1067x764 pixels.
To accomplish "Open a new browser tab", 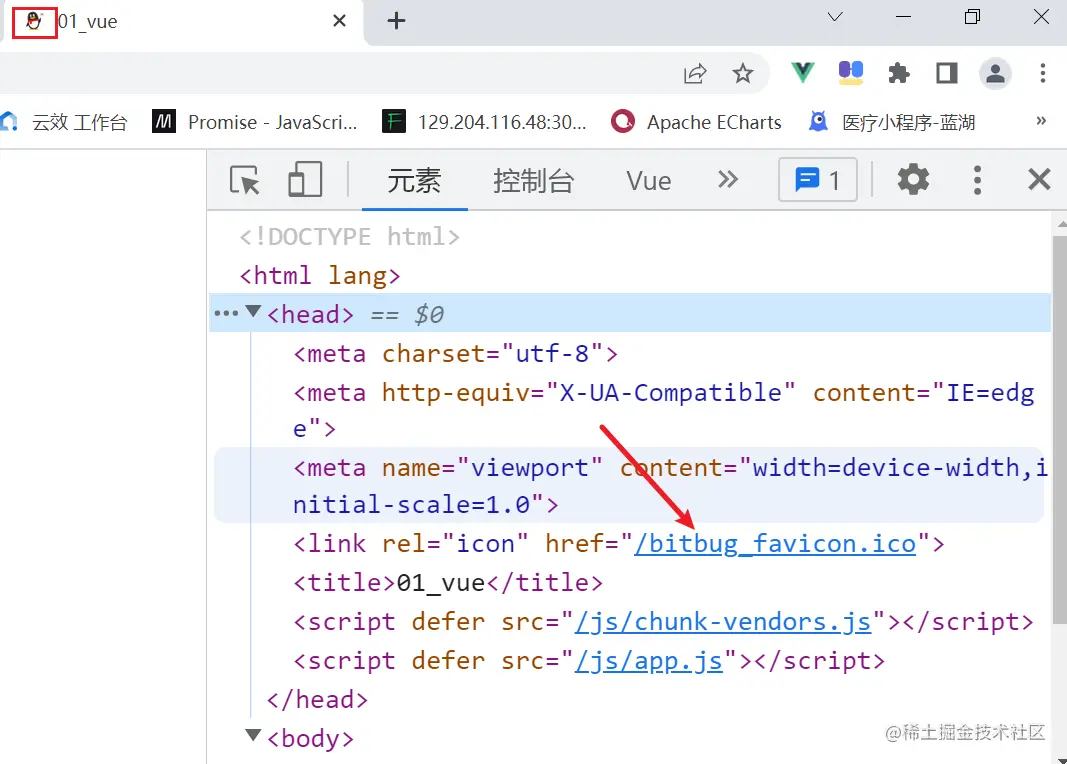I will (x=396, y=21).
